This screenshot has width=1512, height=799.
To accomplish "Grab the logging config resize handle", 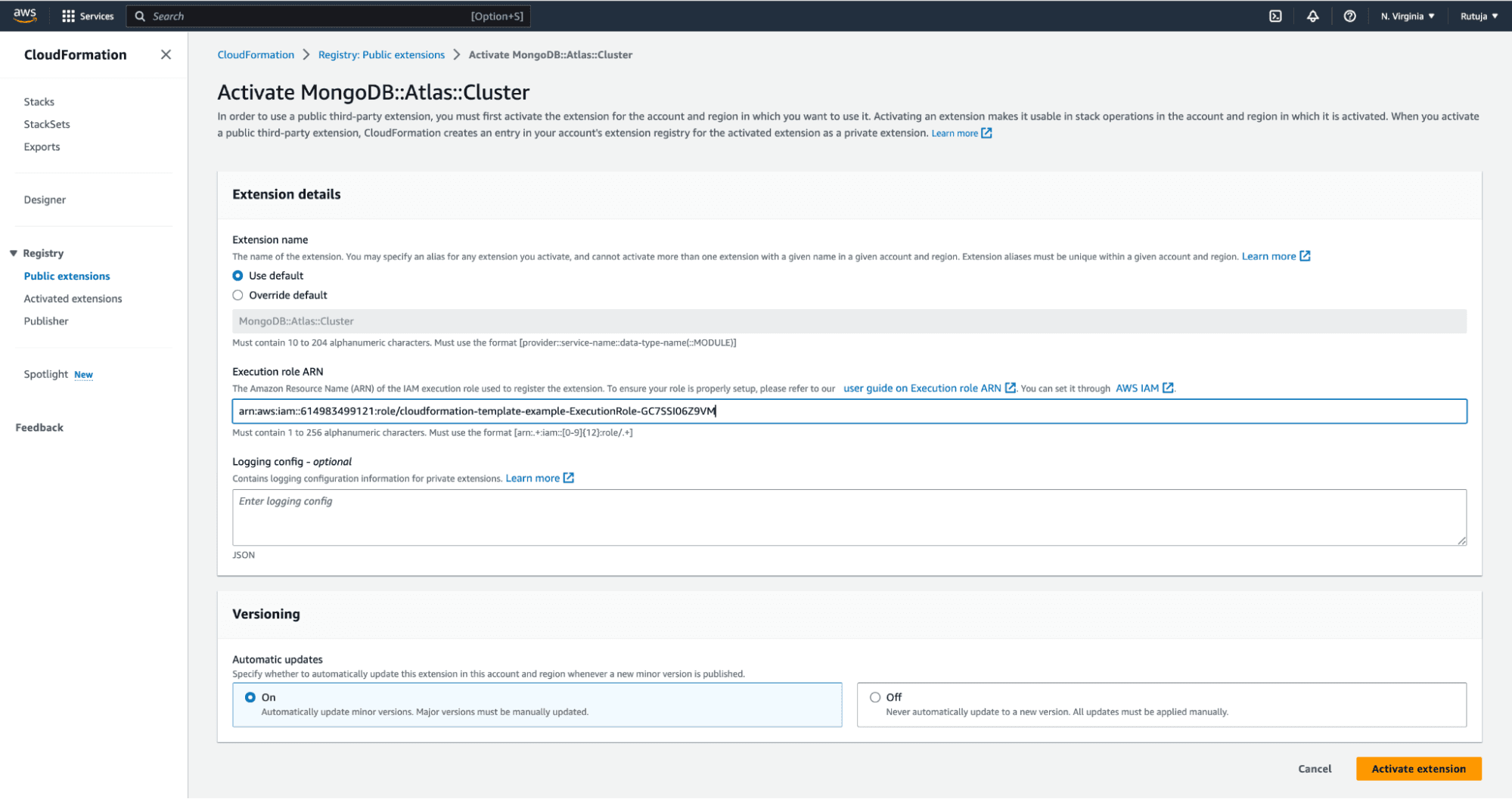I will [1461, 540].
